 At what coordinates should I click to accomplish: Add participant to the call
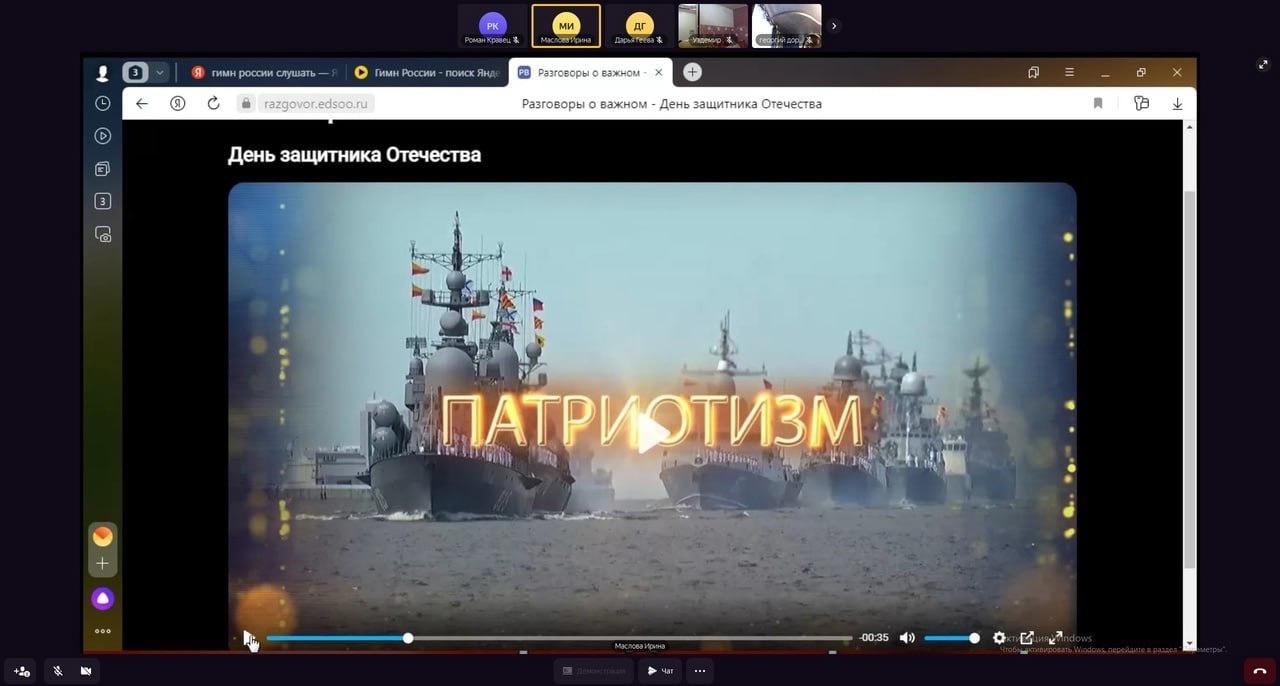[x=22, y=671]
